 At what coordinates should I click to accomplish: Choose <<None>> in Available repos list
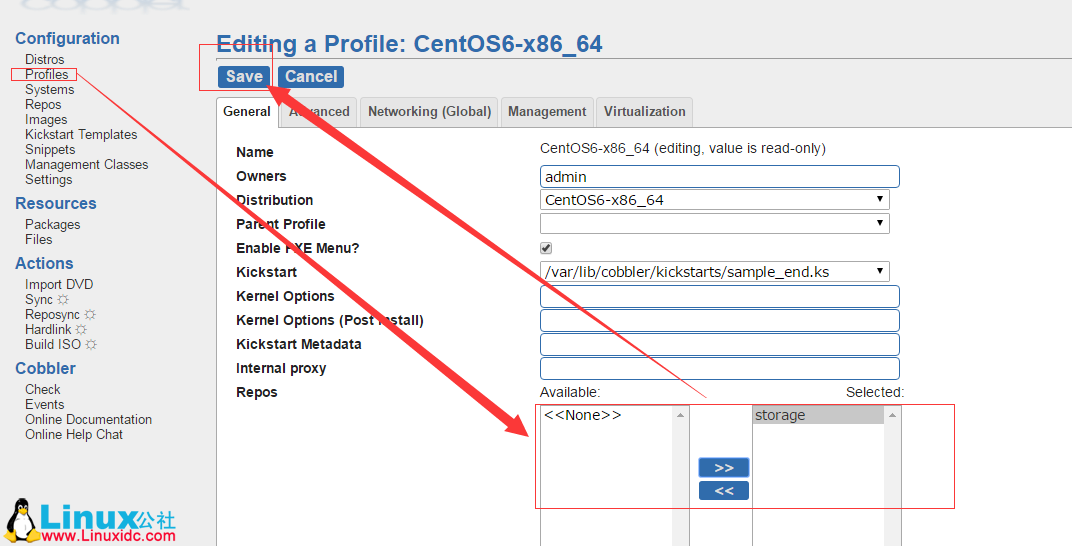[x=583, y=416]
